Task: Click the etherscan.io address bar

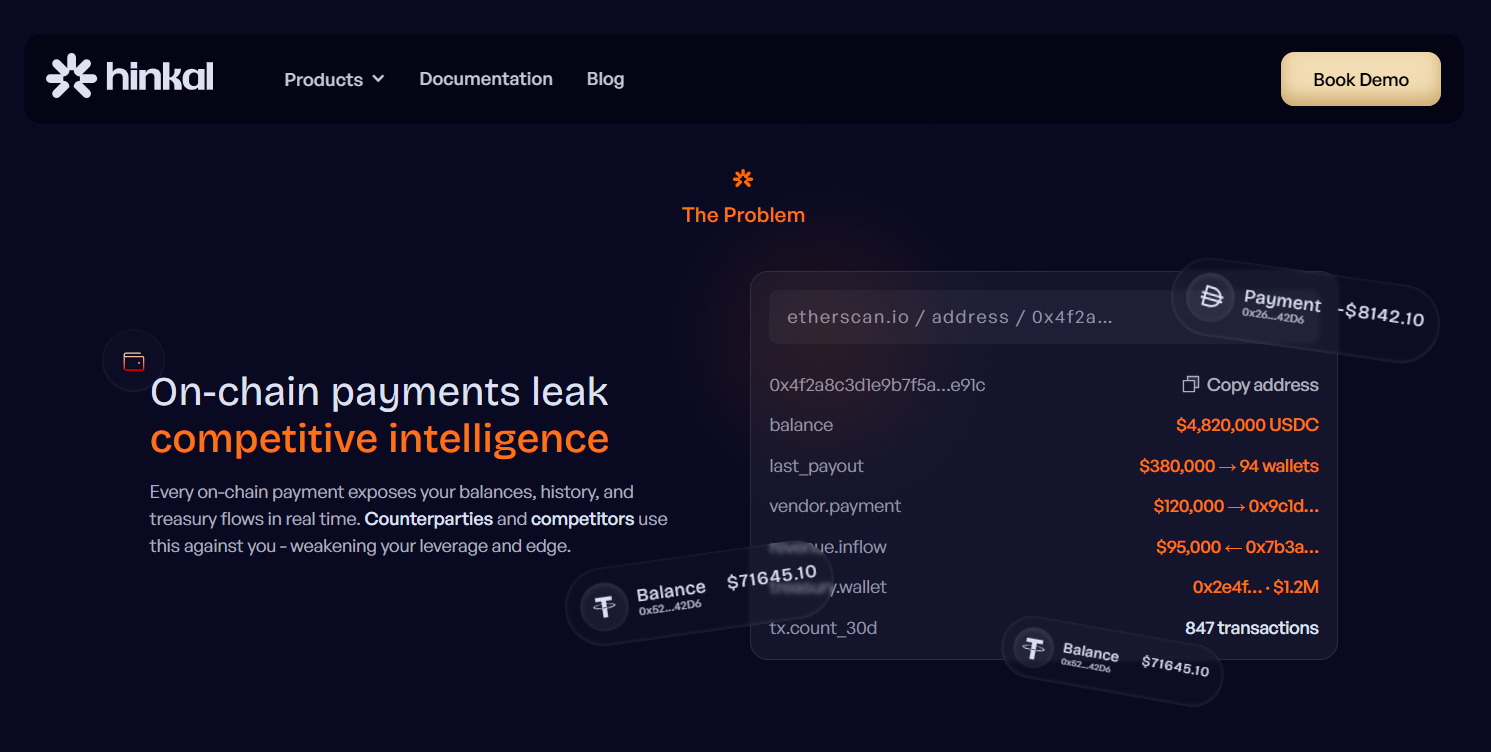Action: (x=1044, y=317)
